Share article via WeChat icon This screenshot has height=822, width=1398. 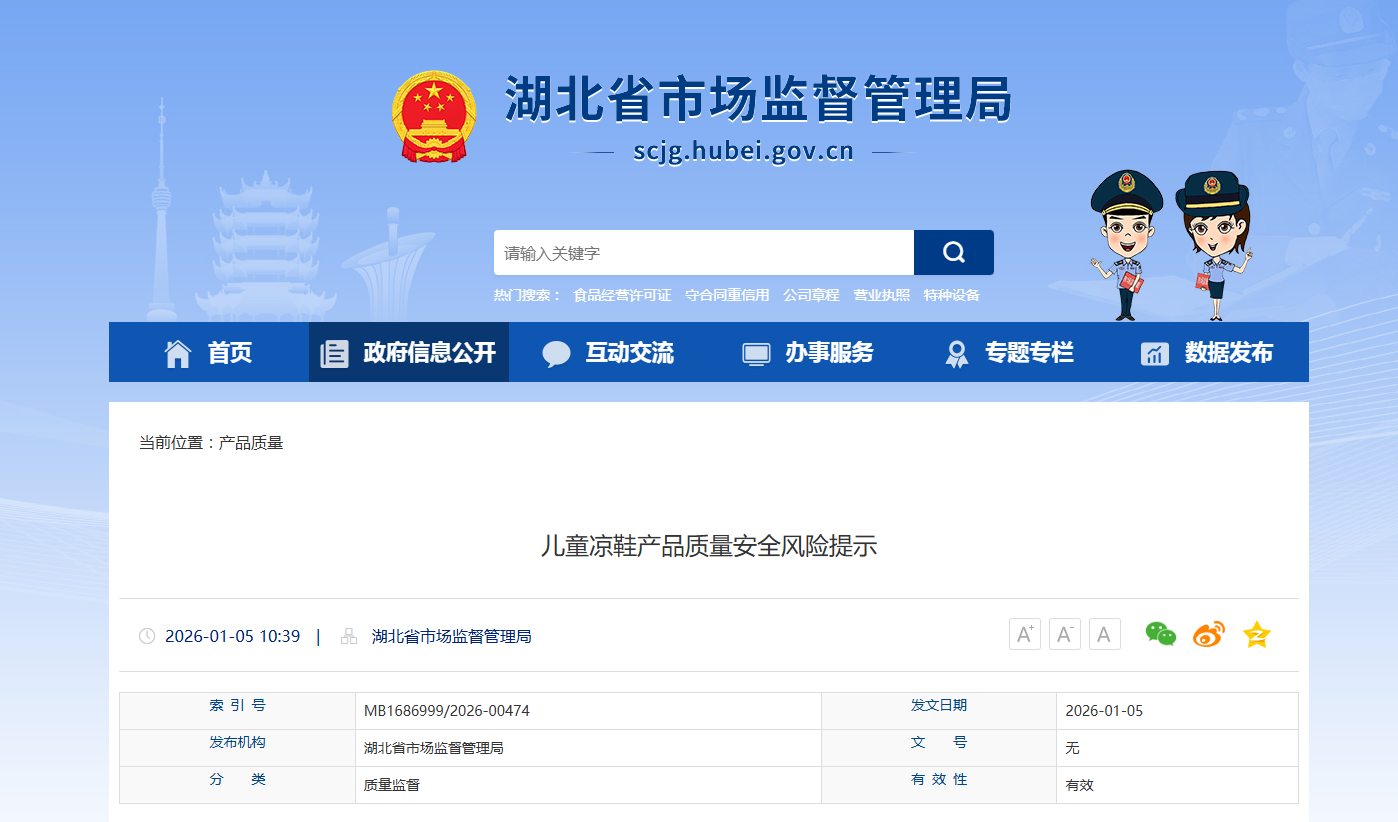pos(1161,634)
